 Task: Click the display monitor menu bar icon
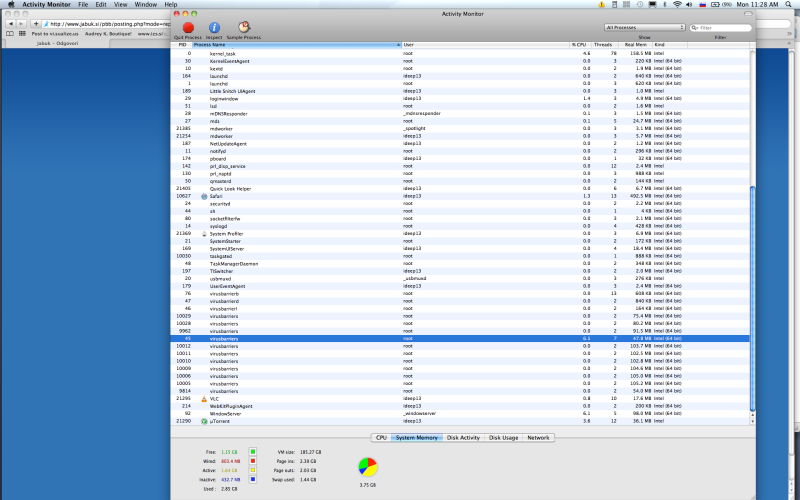click(652, 4)
